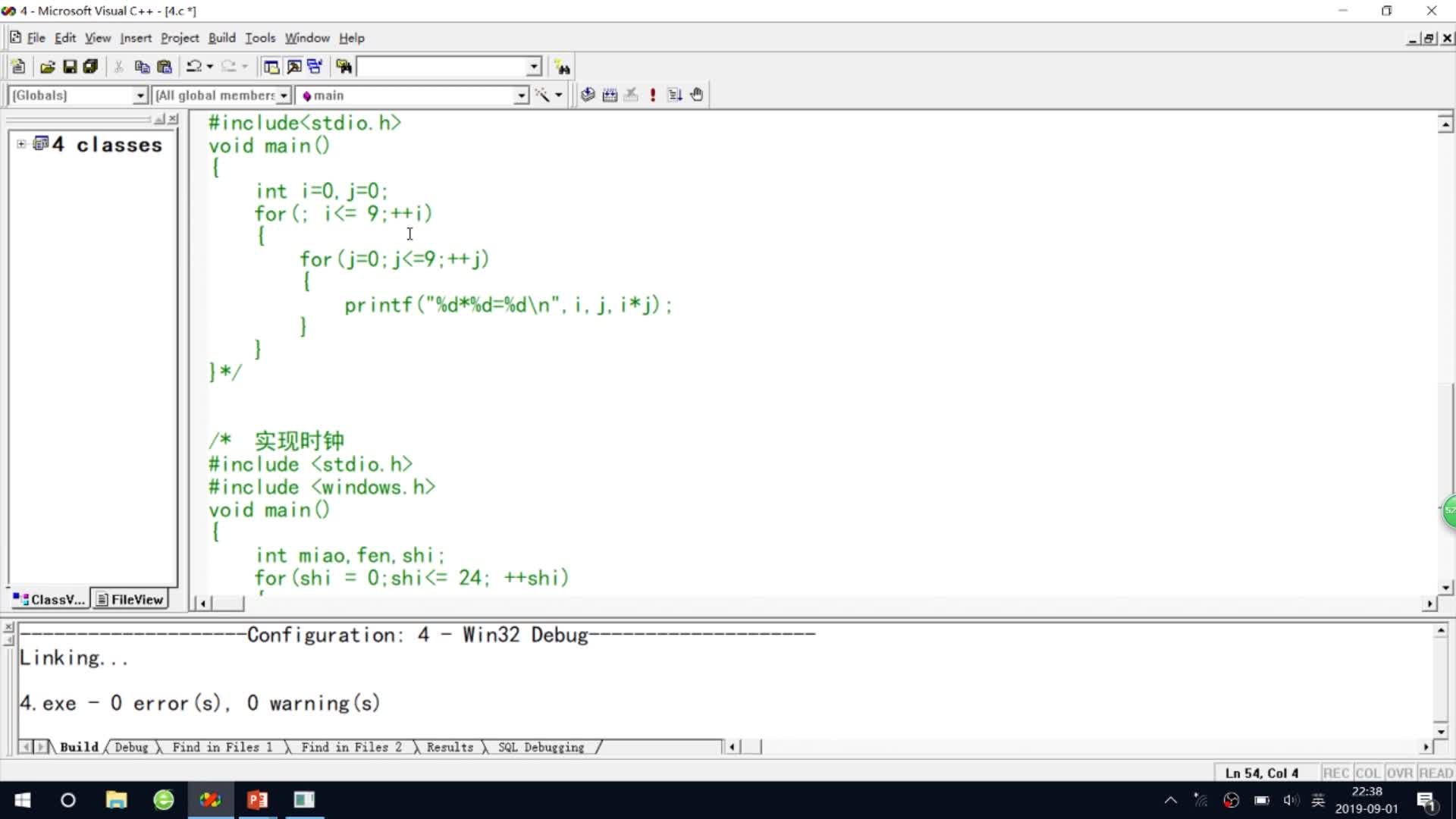Open the Build menu
The image size is (1456, 819).
tap(221, 38)
